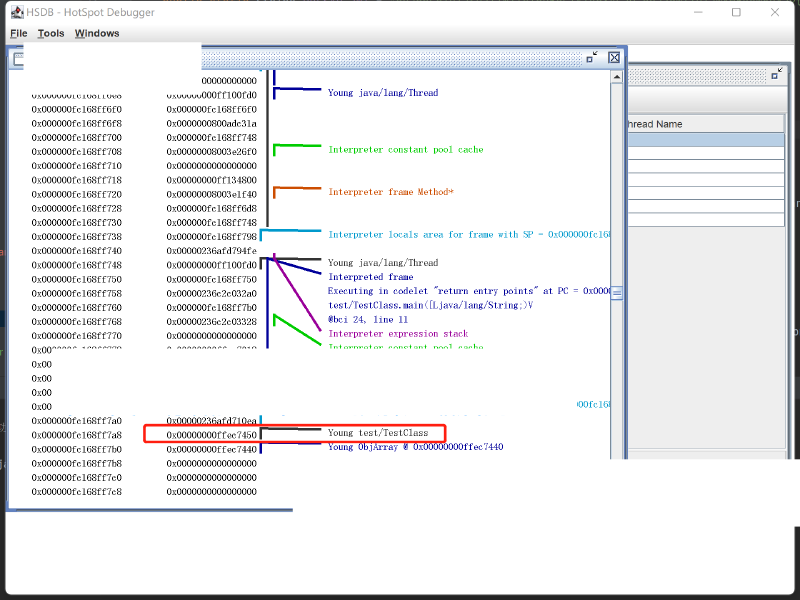Open the File menu

(x=18, y=33)
